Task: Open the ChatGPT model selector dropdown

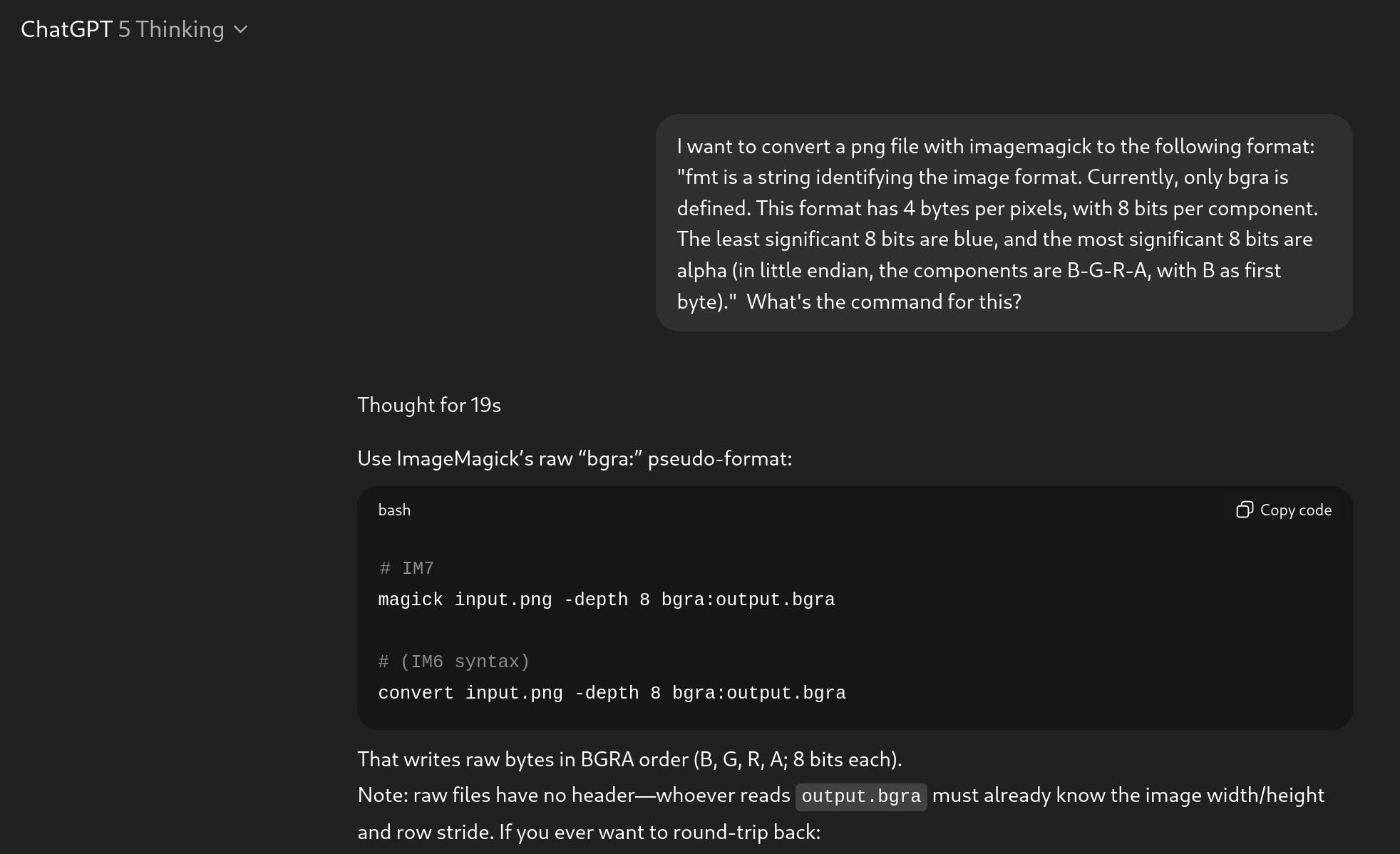Action: (x=134, y=29)
